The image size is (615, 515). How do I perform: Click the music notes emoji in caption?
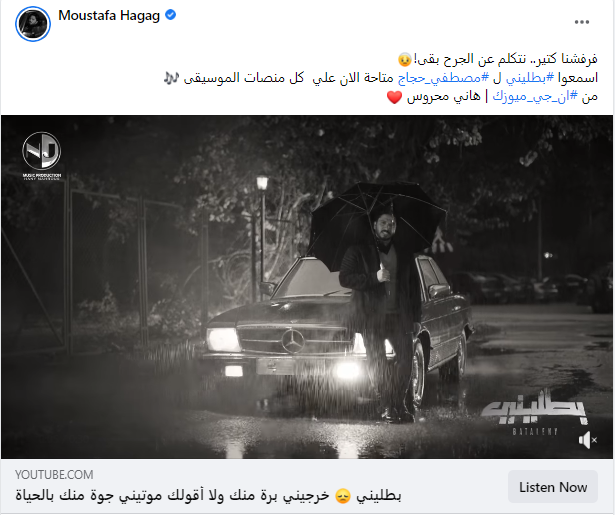click(171, 78)
